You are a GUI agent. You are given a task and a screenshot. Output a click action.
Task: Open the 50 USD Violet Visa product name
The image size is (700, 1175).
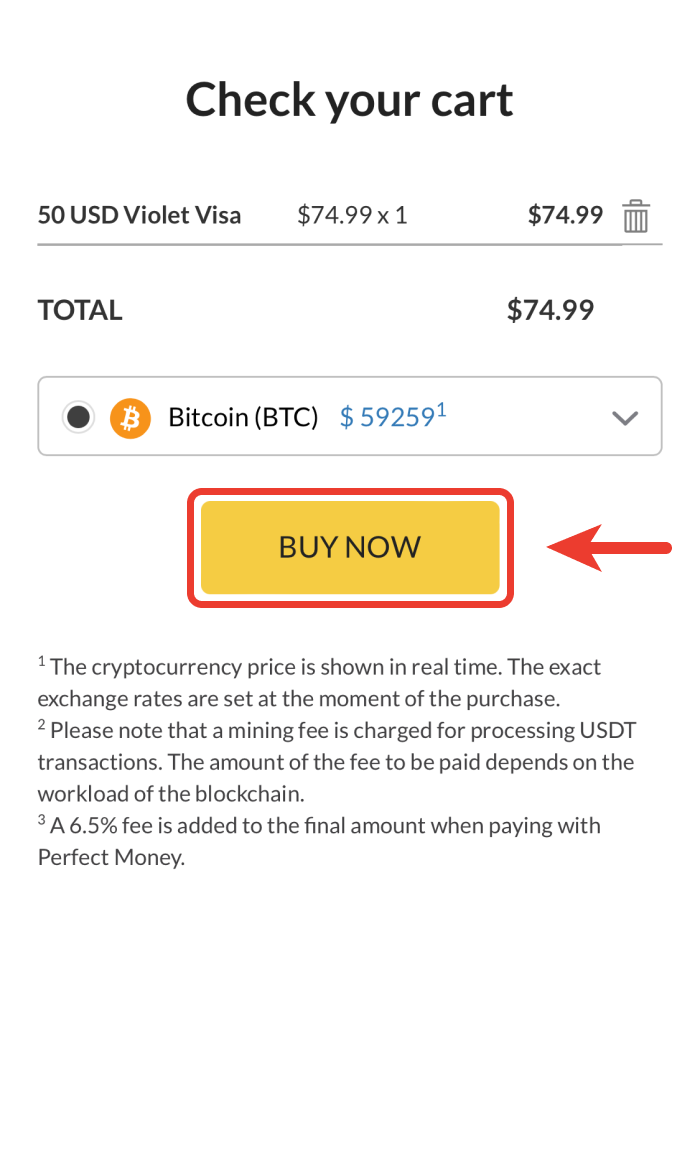click(139, 215)
